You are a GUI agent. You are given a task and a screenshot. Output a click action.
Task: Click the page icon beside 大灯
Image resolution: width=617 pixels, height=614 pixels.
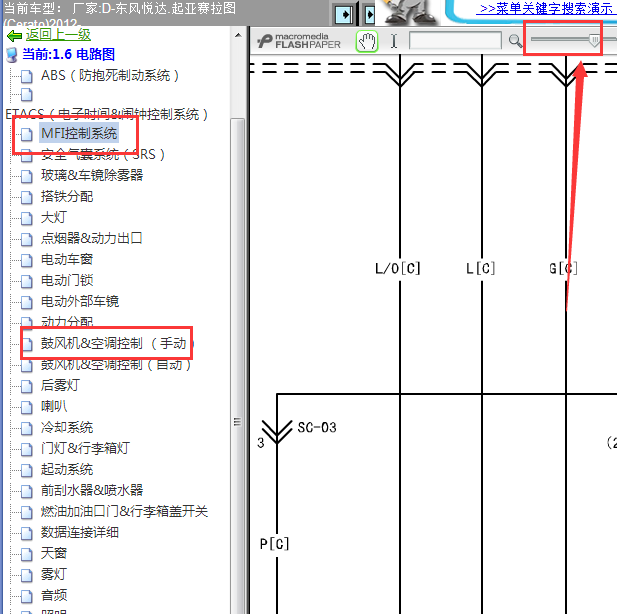coord(26,218)
